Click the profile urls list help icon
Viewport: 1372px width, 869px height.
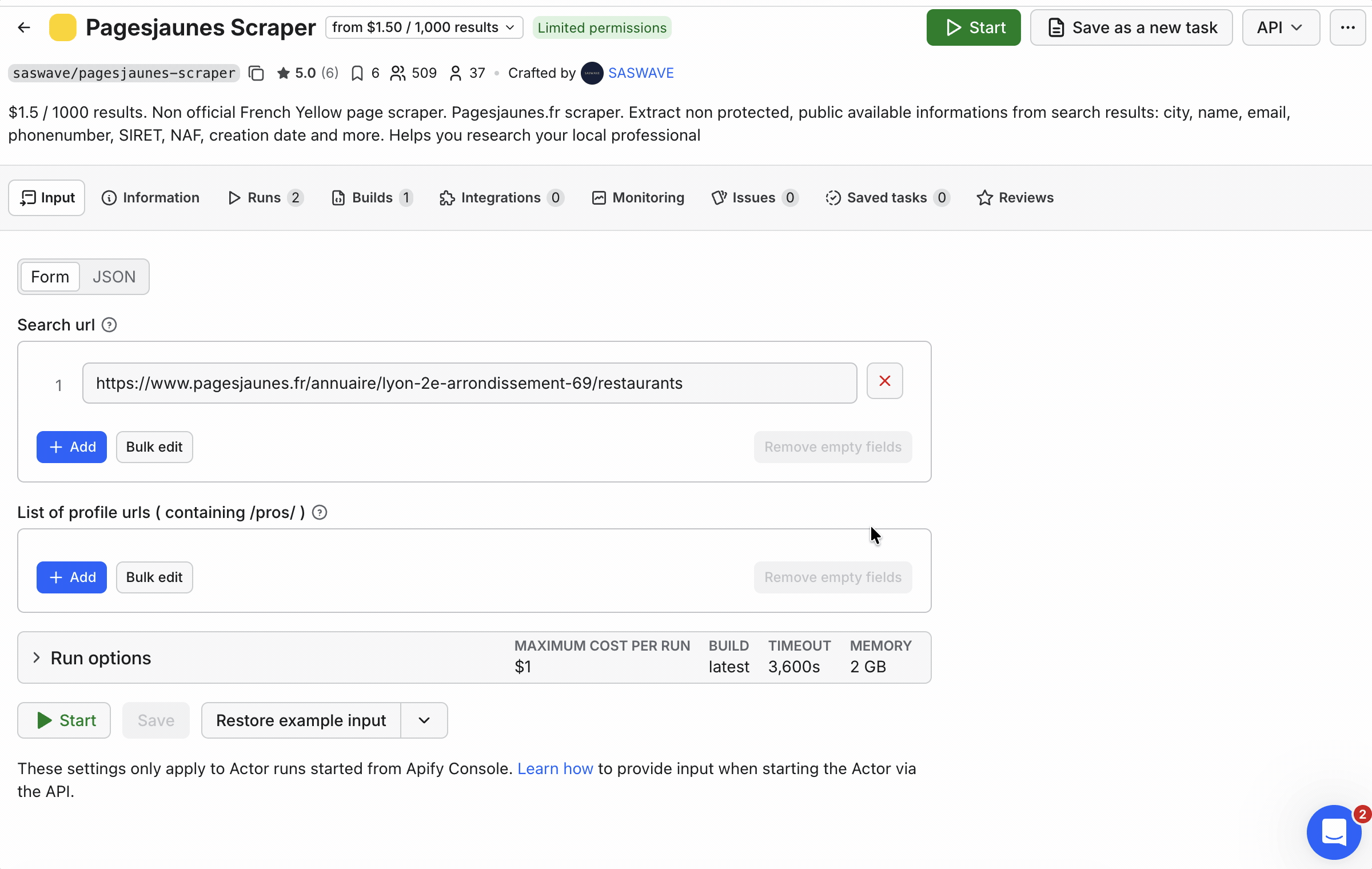pyautogui.click(x=320, y=512)
